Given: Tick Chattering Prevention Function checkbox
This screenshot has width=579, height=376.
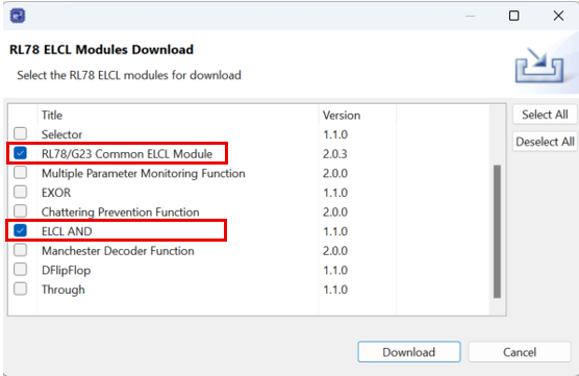Looking at the screenshot, I should point(20,211).
